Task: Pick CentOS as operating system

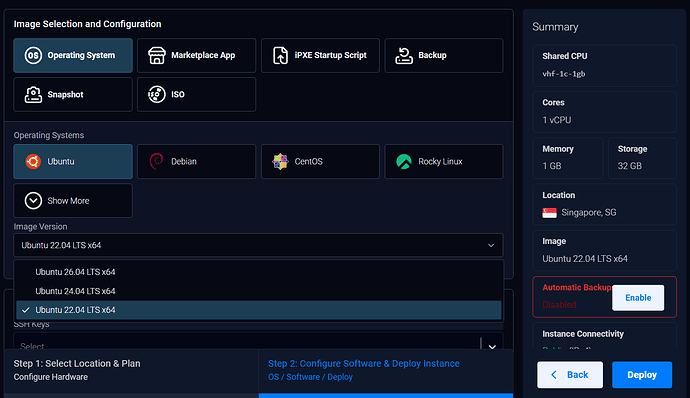Action: [320, 162]
